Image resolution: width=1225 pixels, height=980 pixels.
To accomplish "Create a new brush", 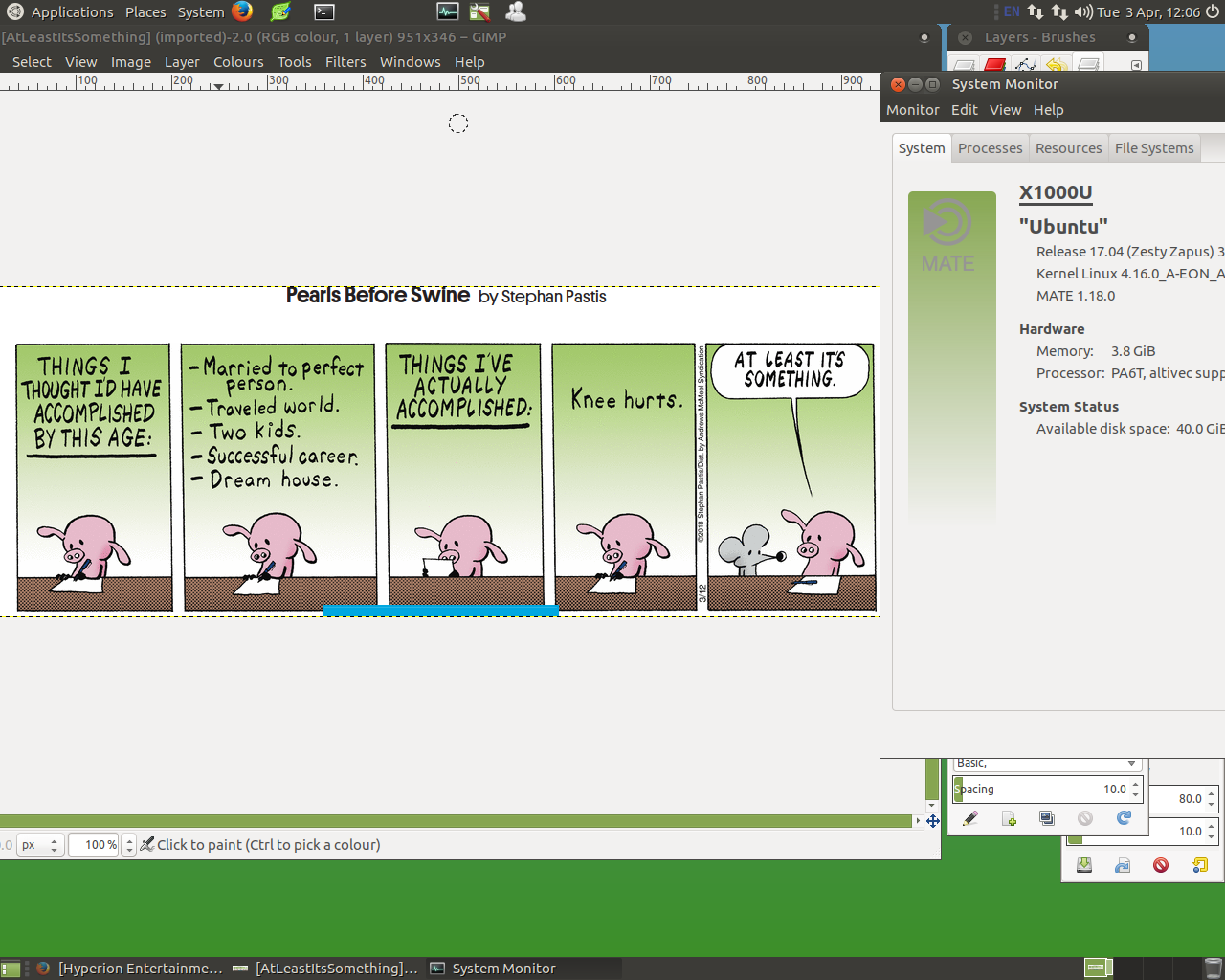I will 1009,818.
